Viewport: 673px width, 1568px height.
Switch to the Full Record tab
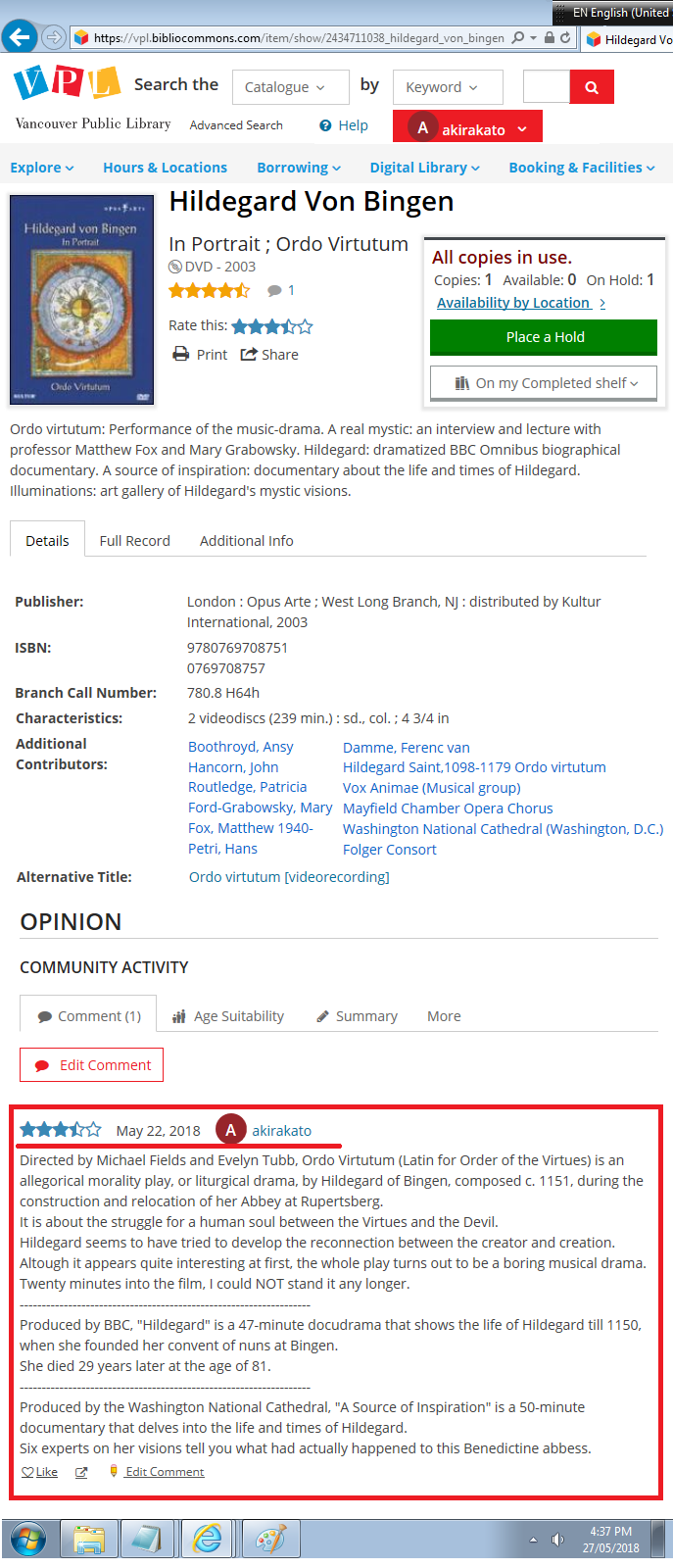click(x=134, y=540)
